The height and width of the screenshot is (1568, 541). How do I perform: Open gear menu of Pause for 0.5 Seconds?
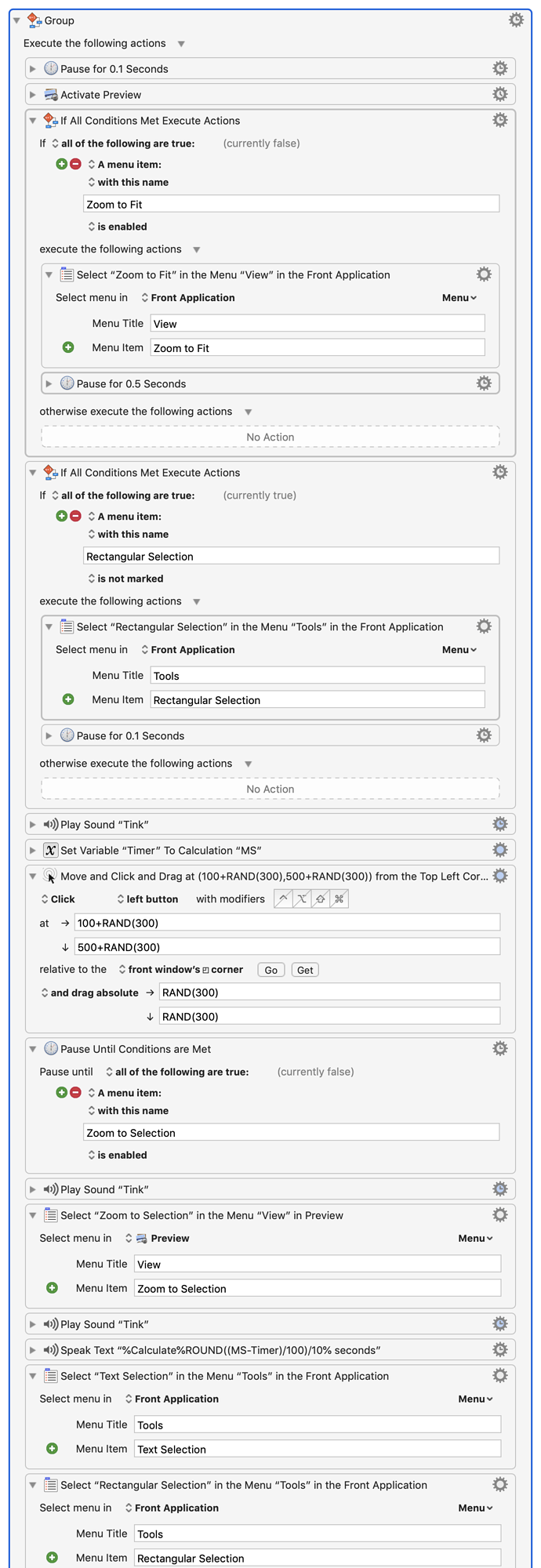click(484, 383)
